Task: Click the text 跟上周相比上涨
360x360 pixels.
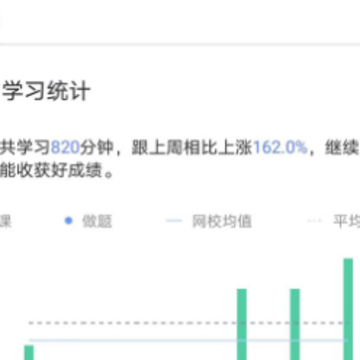Action: click(x=192, y=148)
